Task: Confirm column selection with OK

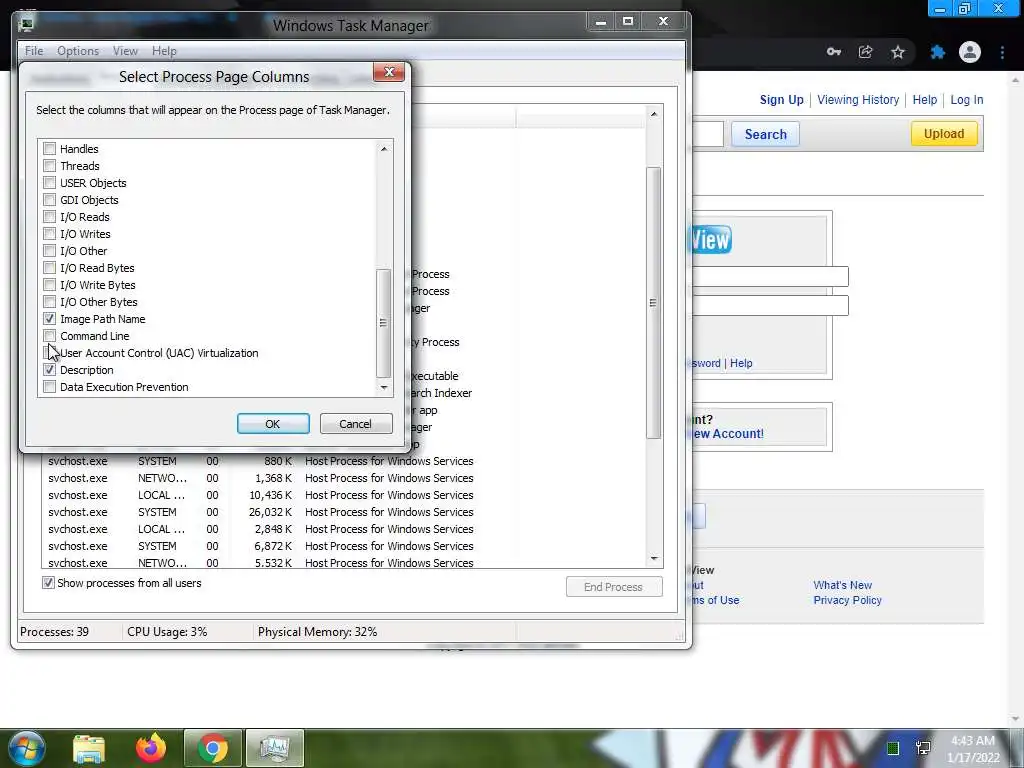Action: (x=273, y=424)
